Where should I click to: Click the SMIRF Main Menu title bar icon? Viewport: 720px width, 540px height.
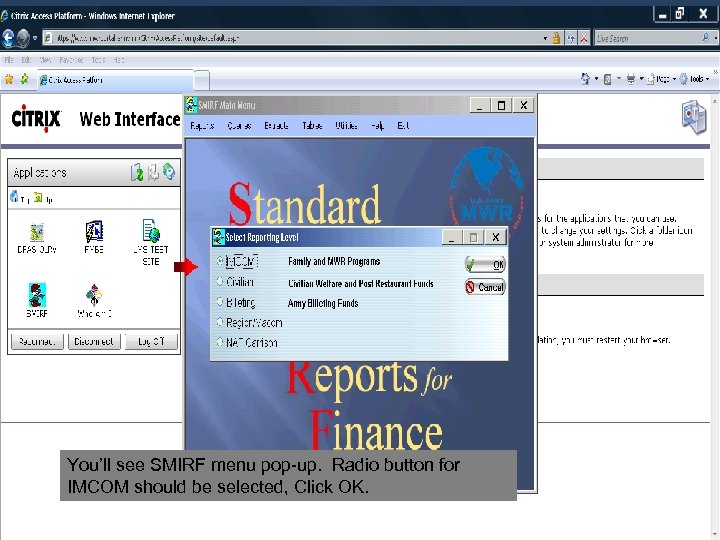coord(191,105)
